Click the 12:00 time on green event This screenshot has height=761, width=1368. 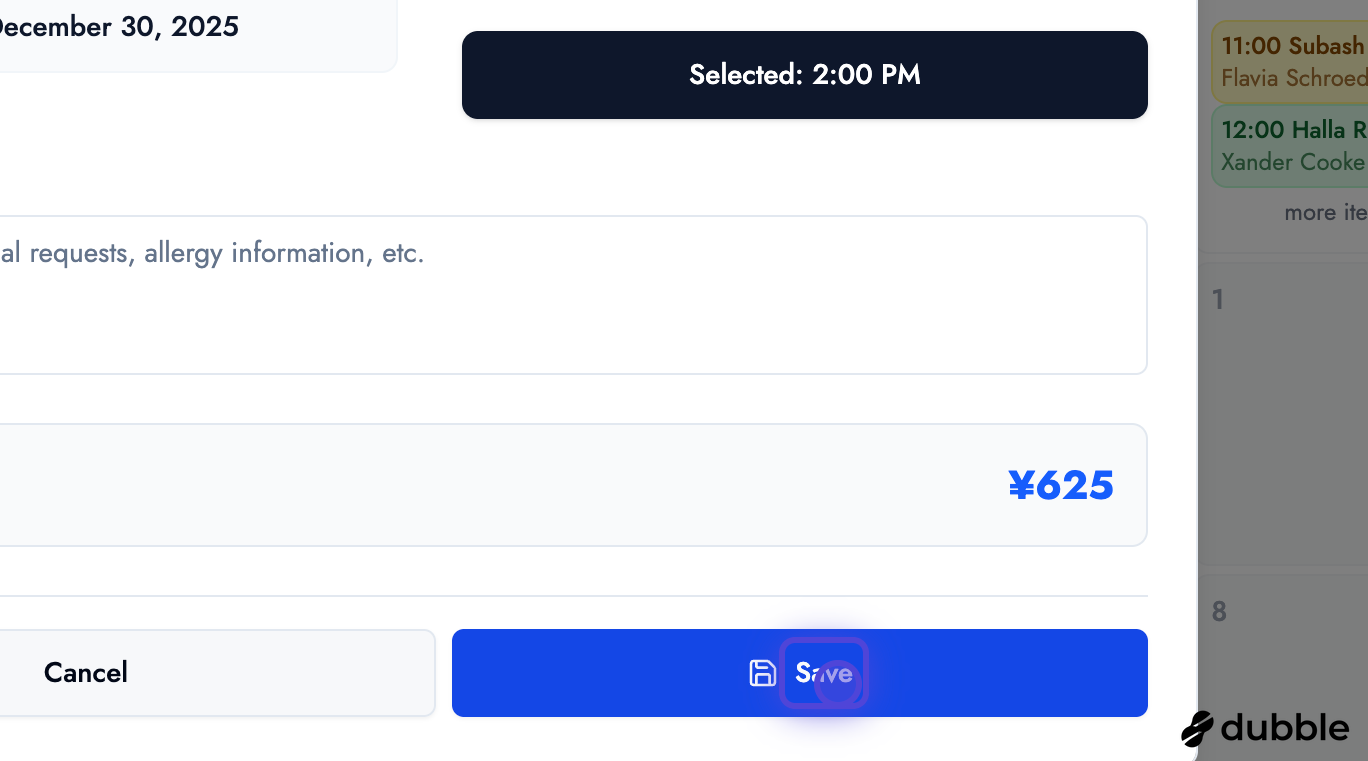tap(1252, 130)
